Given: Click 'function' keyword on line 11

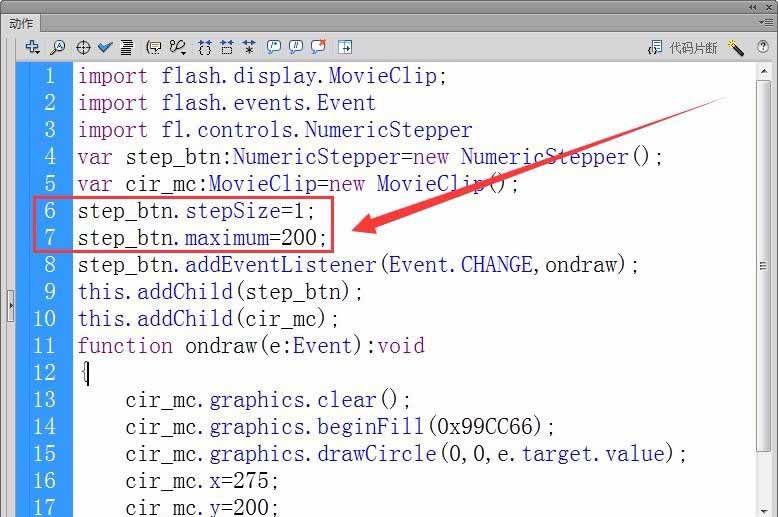Looking at the screenshot, I should 125,345.
